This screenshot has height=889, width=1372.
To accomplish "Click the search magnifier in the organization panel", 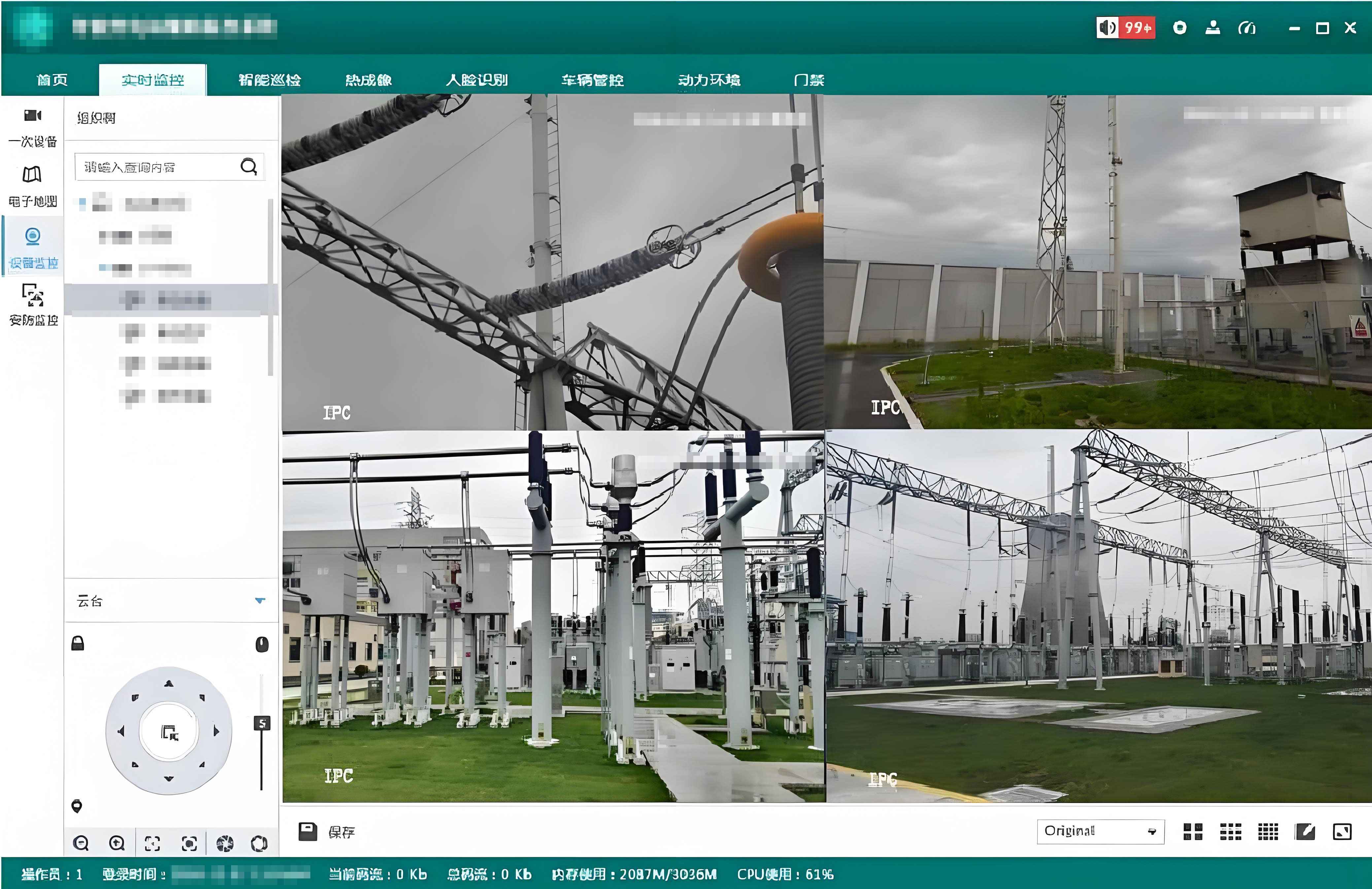I will (x=249, y=167).
